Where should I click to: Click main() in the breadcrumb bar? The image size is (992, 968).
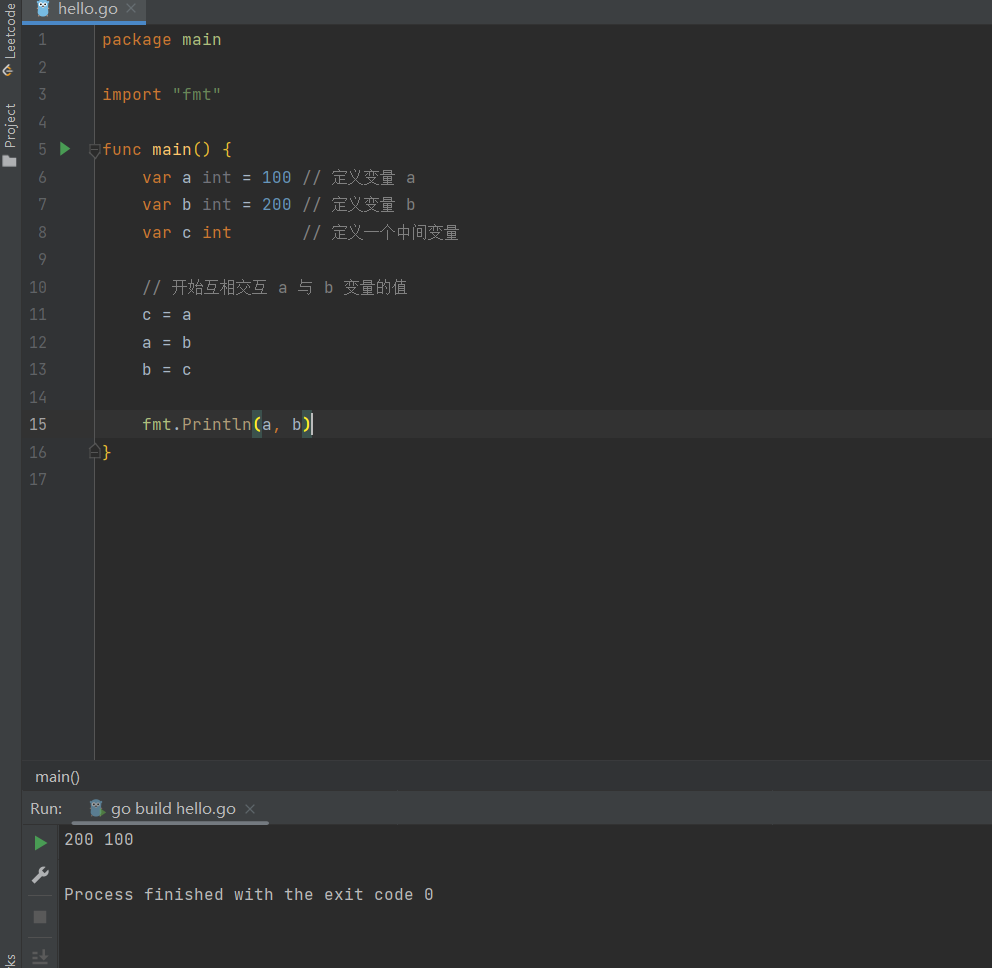tap(58, 777)
